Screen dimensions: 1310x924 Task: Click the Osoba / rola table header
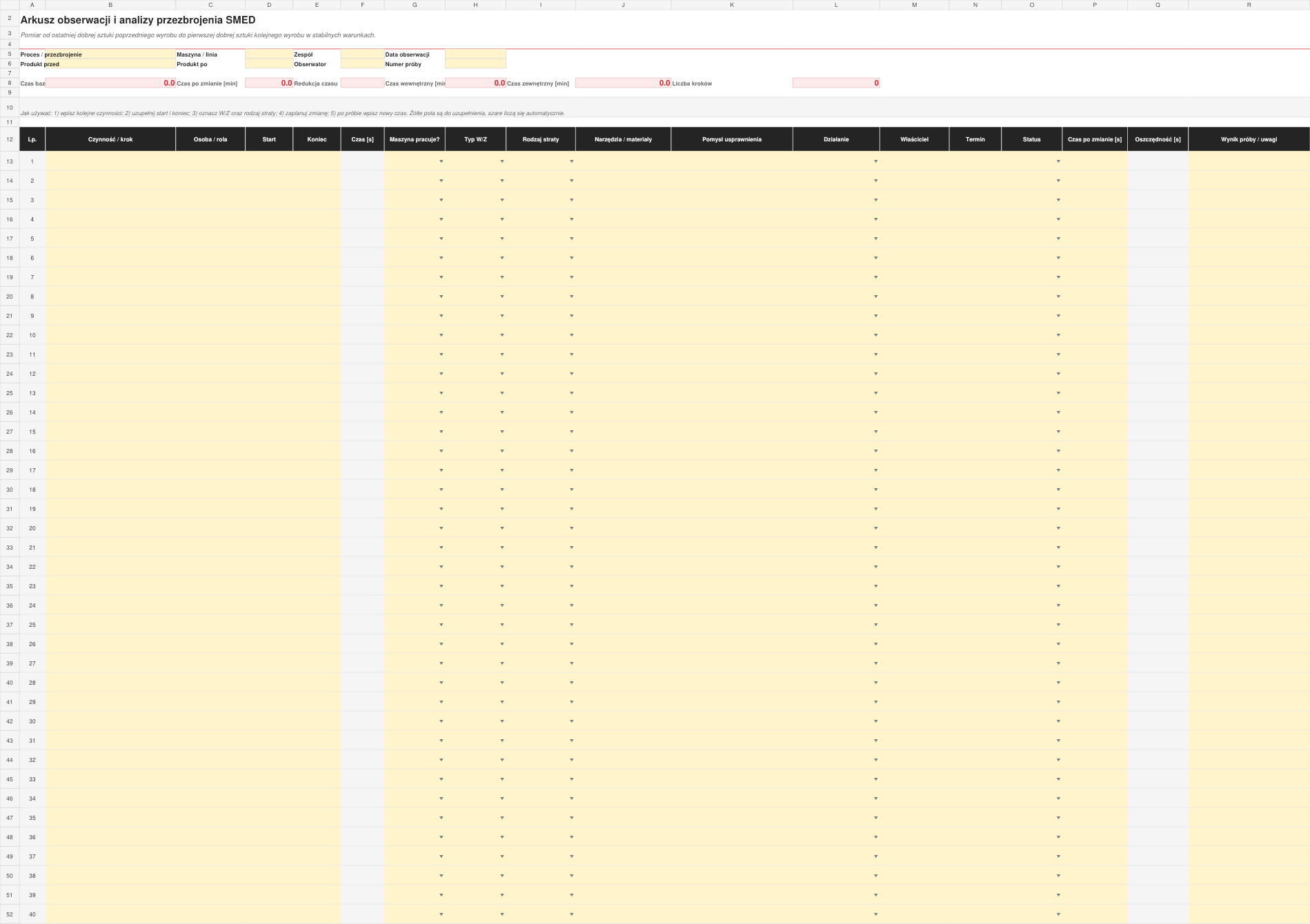[x=210, y=139]
